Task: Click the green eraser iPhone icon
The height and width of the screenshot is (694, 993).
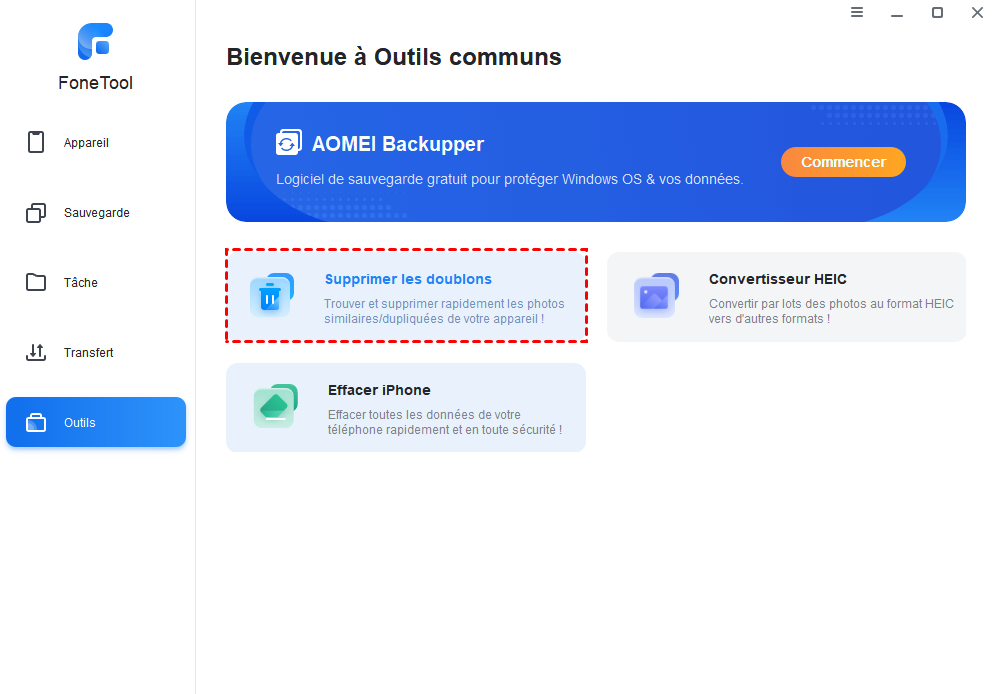Action: (275, 406)
